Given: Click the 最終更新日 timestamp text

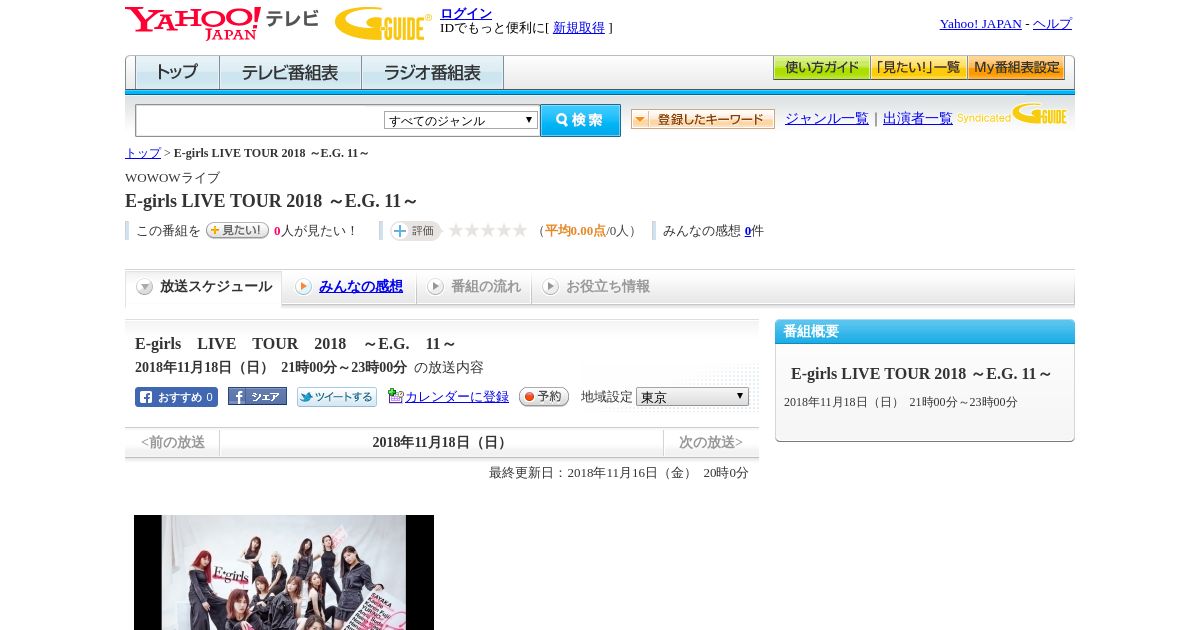Looking at the screenshot, I should tap(619, 473).
